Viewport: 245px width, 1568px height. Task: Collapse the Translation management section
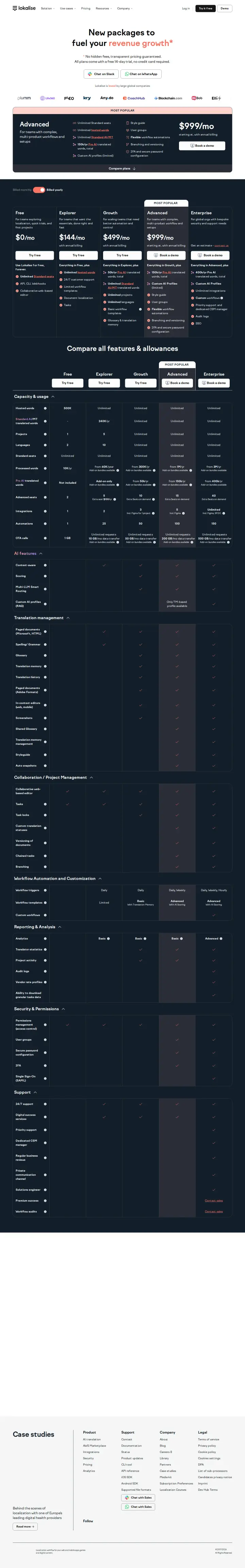pos(68,618)
